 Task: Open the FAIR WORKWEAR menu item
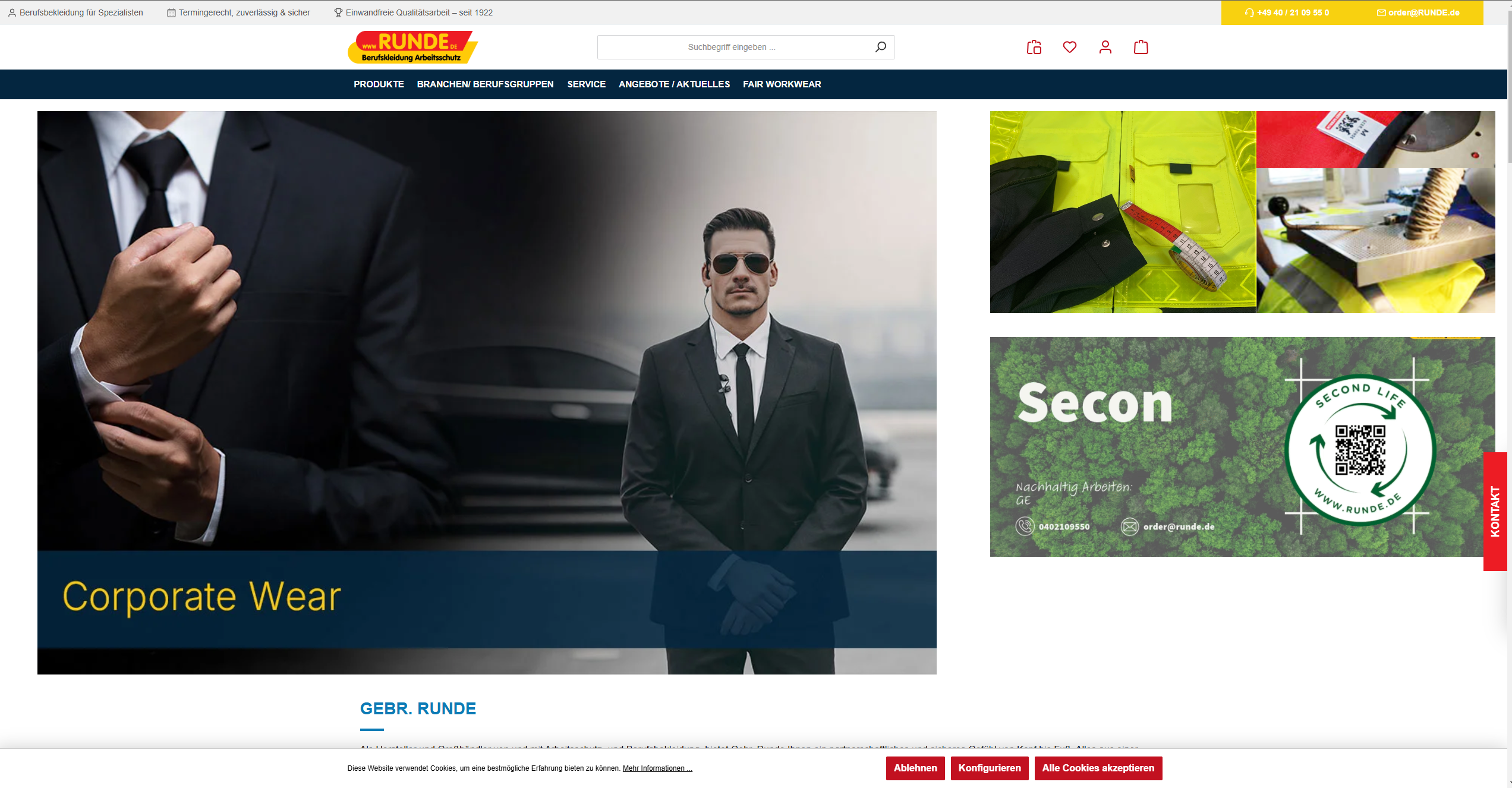coord(782,84)
